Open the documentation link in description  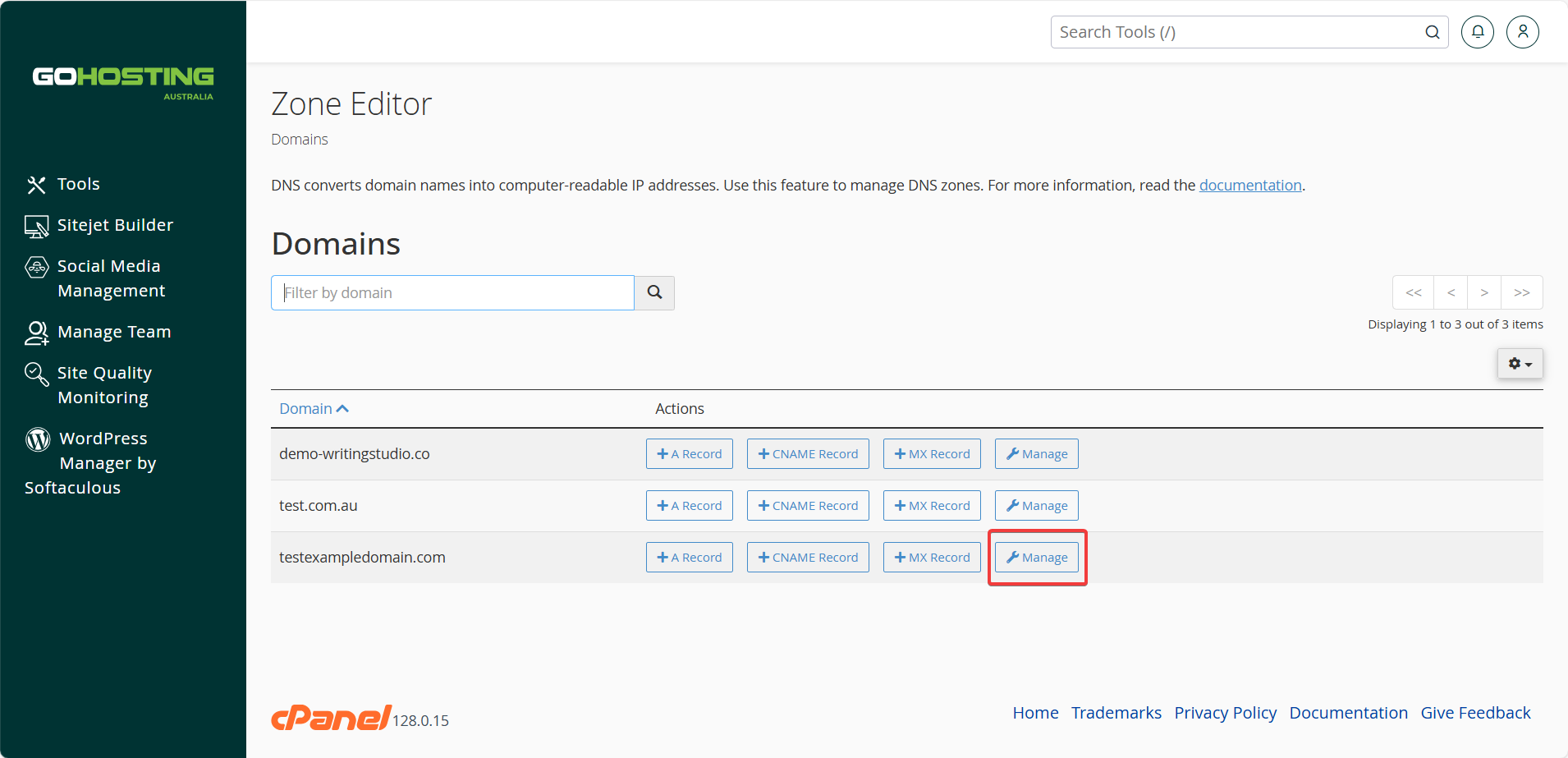pyautogui.click(x=1250, y=186)
